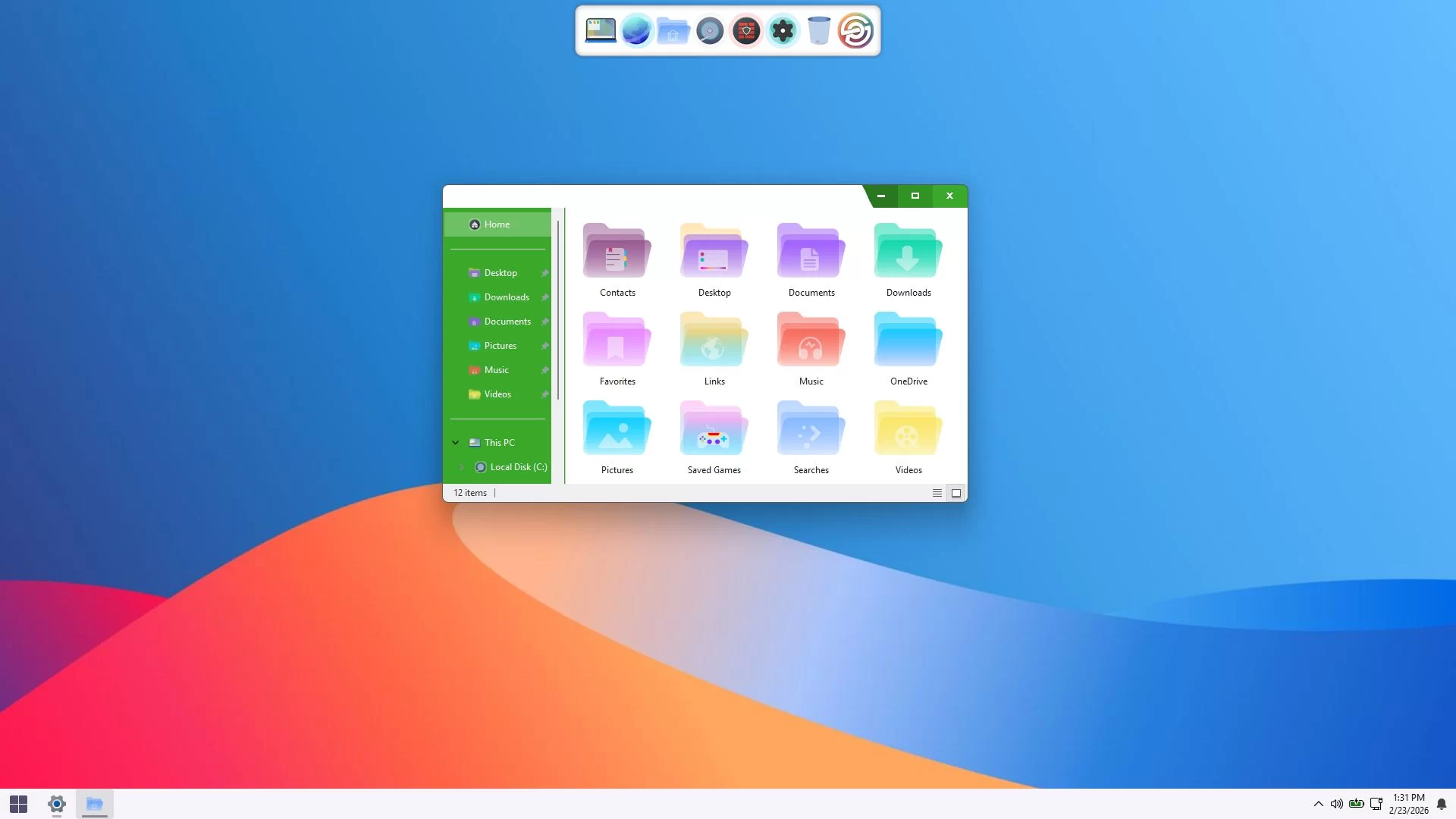The width and height of the screenshot is (1456, 819).
Task: Click the gear icon on the taskbar
Action: [57, 804]
